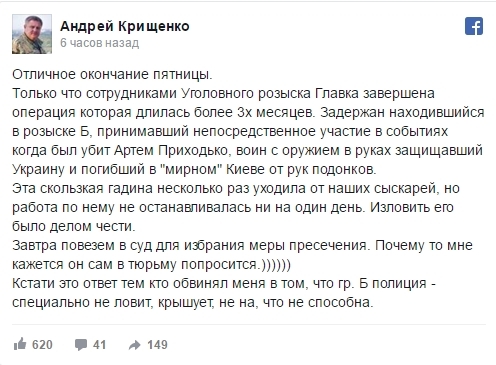Screen dimensions: 496x365
Task: View the 41 comments count
Action: point(99,345)
